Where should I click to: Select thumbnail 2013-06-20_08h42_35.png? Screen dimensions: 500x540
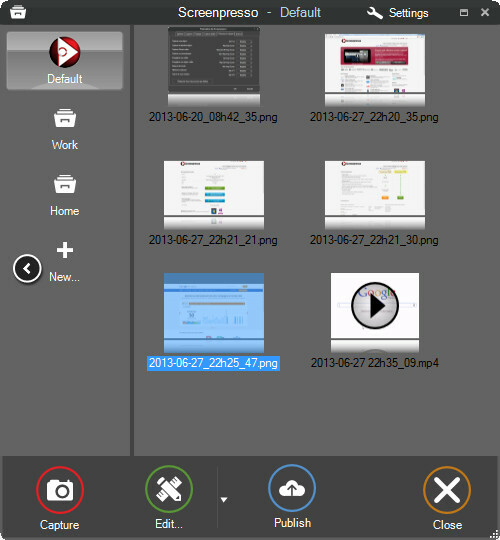(x=214, y=66)
